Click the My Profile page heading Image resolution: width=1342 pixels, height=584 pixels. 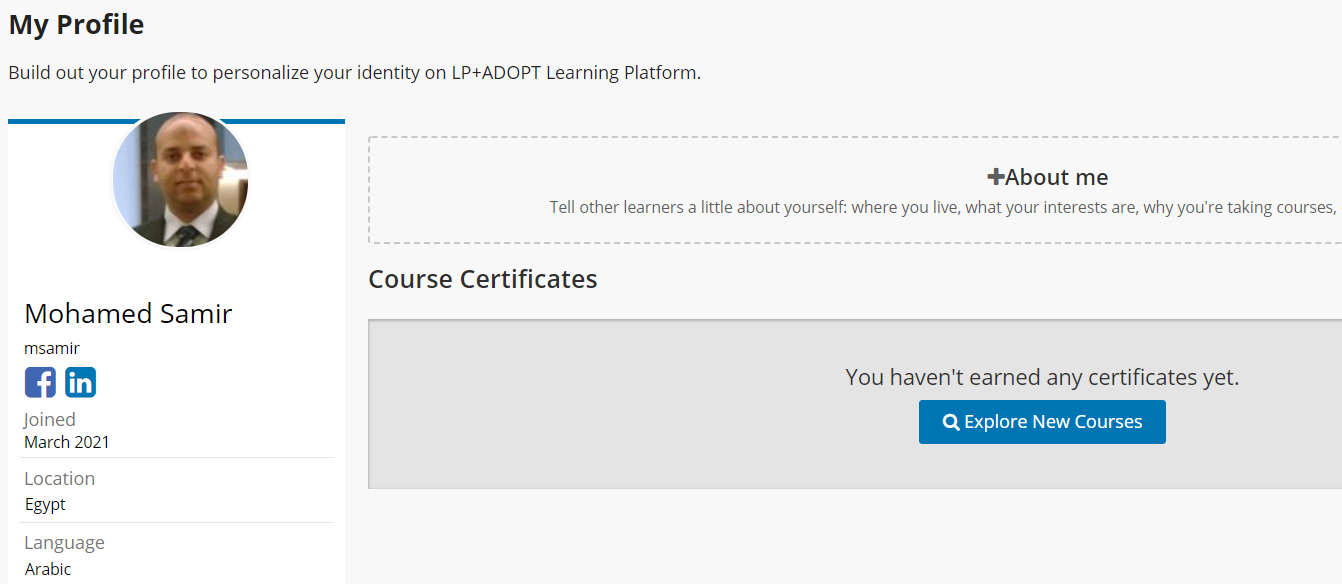click(76, 25)
